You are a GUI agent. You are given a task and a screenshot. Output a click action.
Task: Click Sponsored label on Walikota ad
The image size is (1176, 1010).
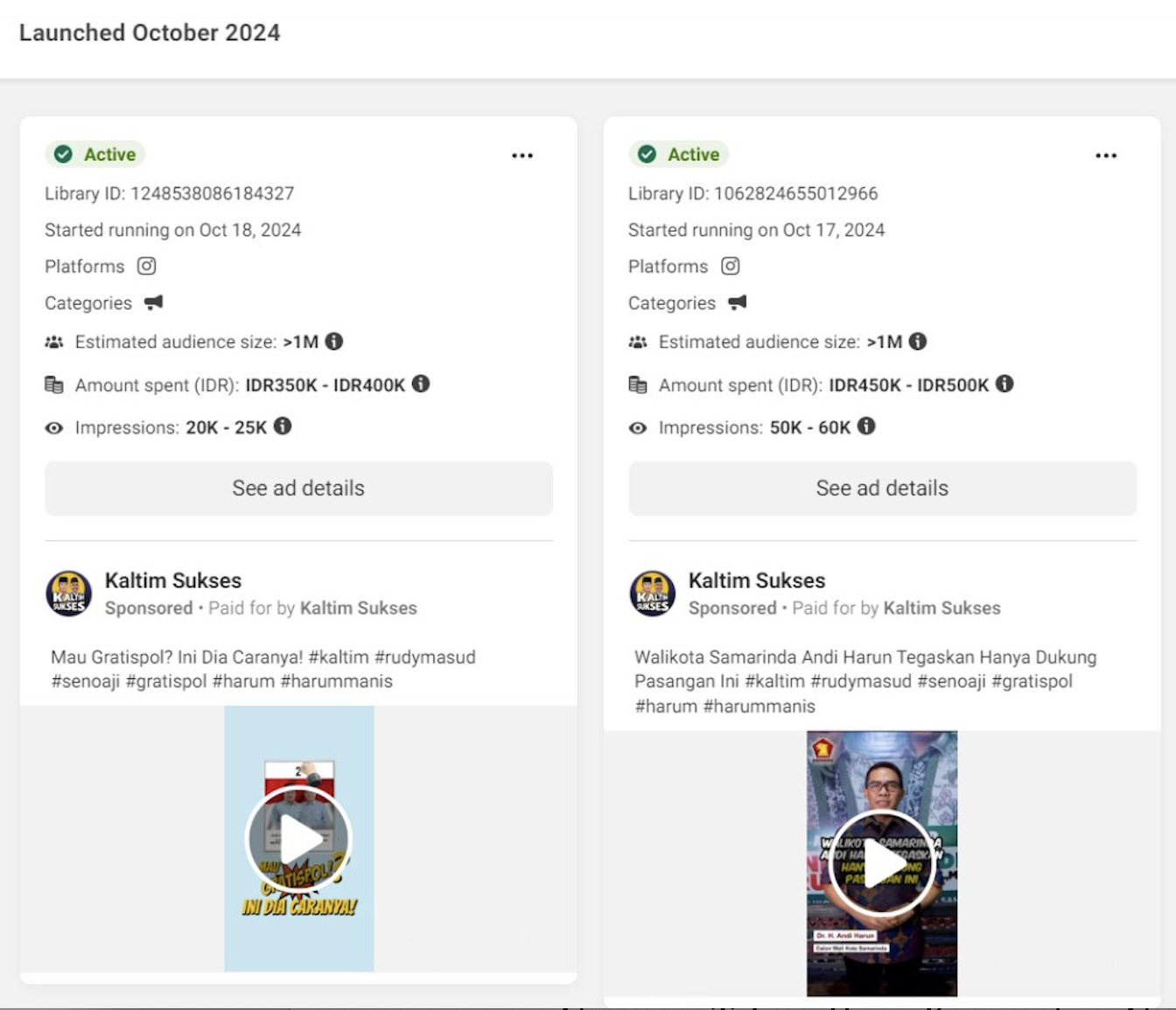[732, 608]
